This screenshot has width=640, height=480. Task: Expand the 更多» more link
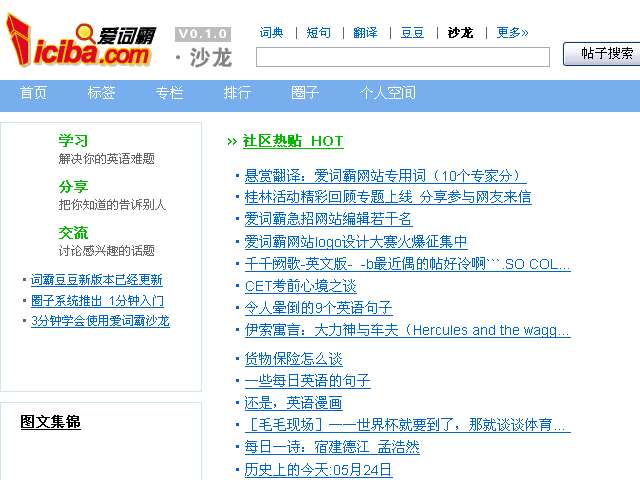(512, 33)
